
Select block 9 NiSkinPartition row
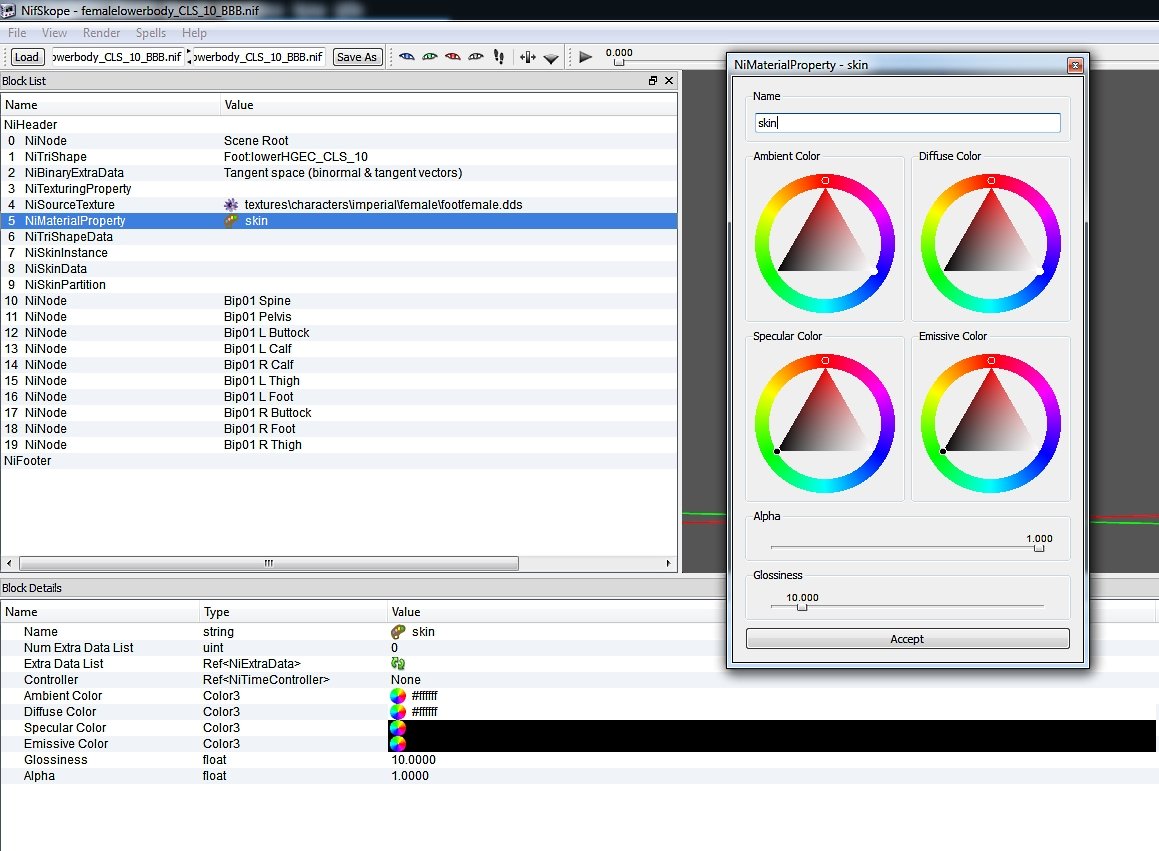[339, 285]
